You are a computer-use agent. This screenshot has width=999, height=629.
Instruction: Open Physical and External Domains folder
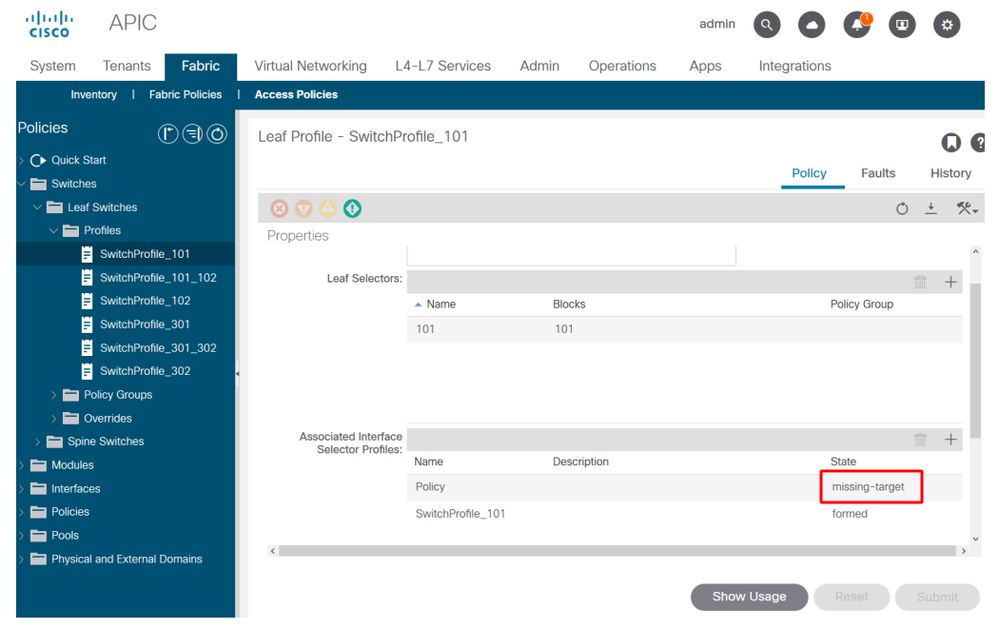coord(126,559)
